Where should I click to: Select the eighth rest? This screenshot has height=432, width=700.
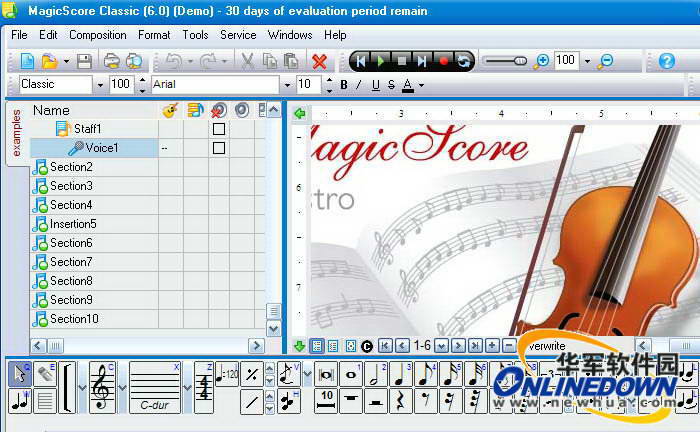(x=426, y=401)
